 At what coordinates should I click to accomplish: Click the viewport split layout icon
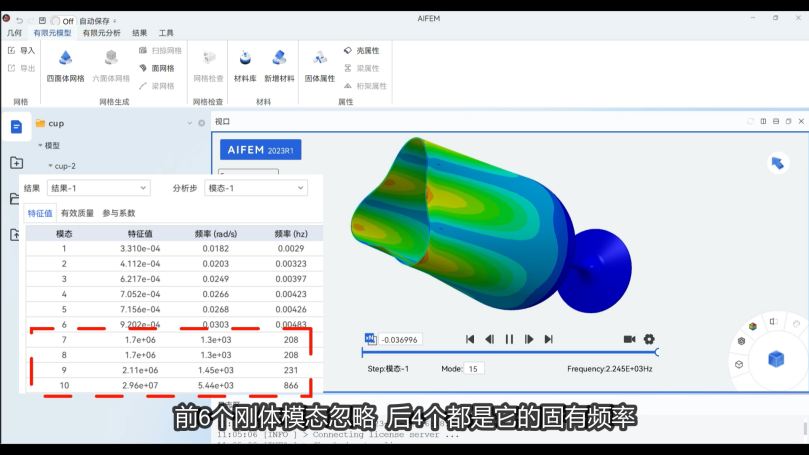coord(763,121)
